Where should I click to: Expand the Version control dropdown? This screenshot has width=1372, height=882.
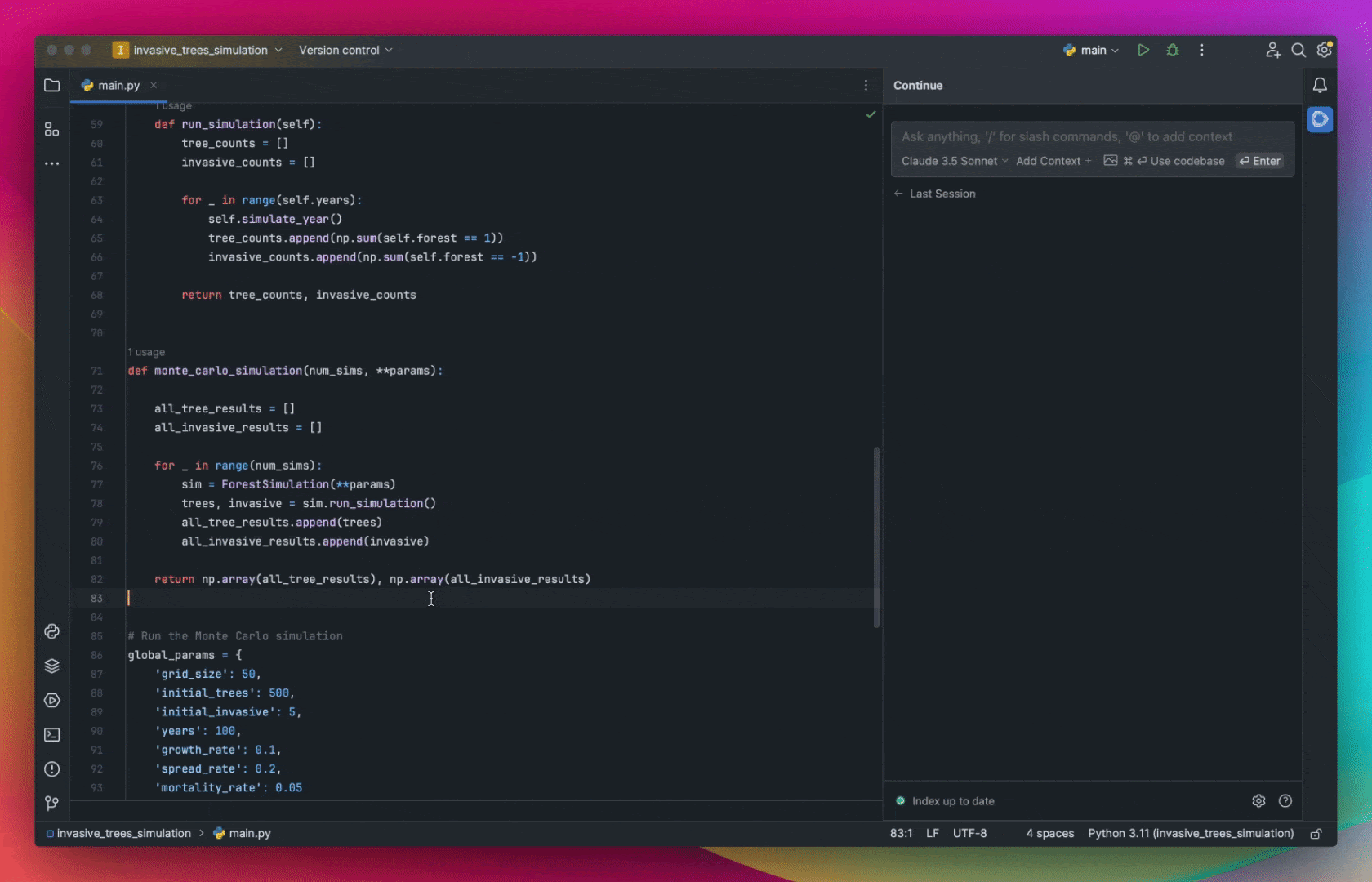coord(345,50)
